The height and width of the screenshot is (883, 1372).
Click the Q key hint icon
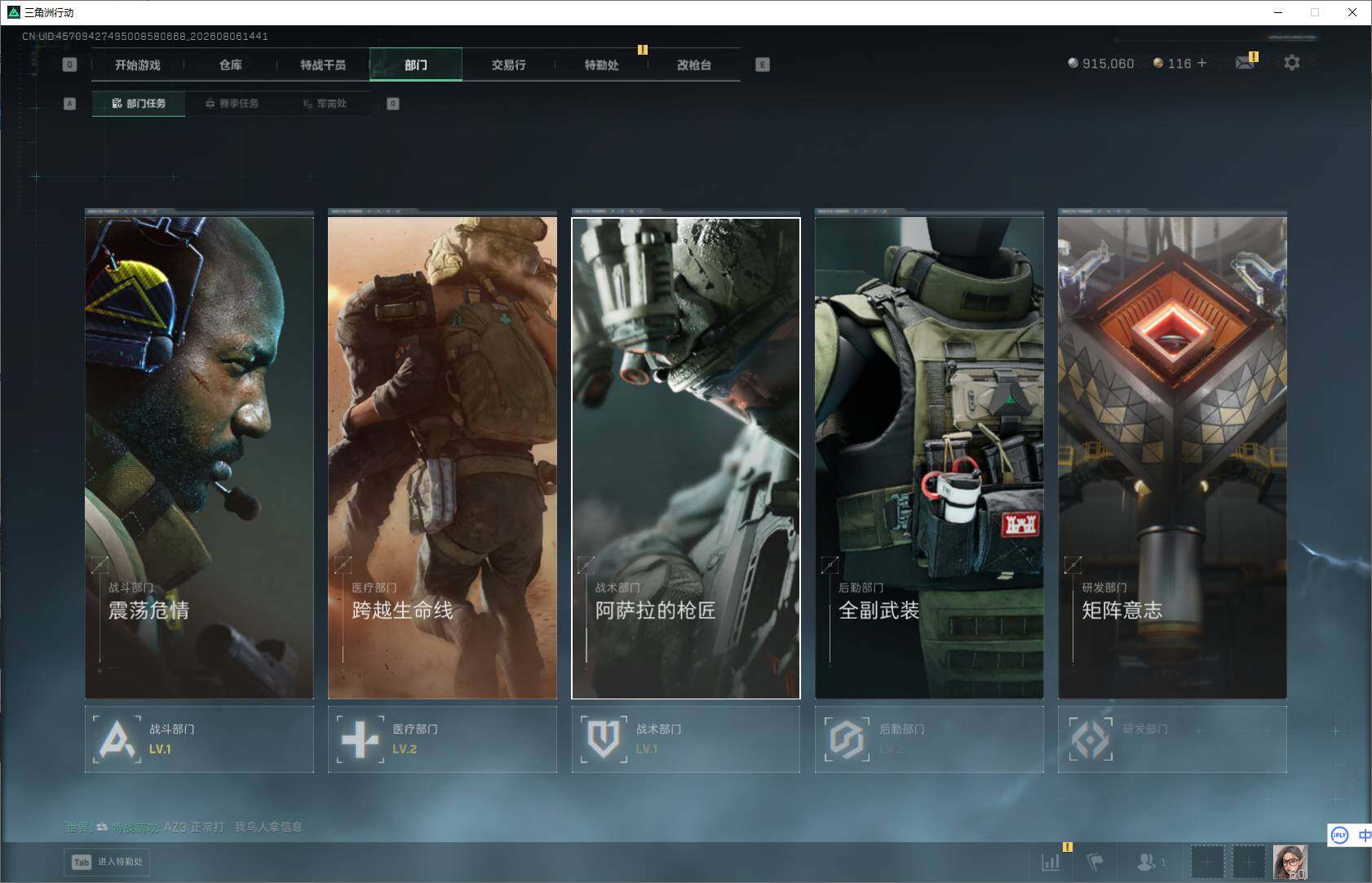pos(69,64)
